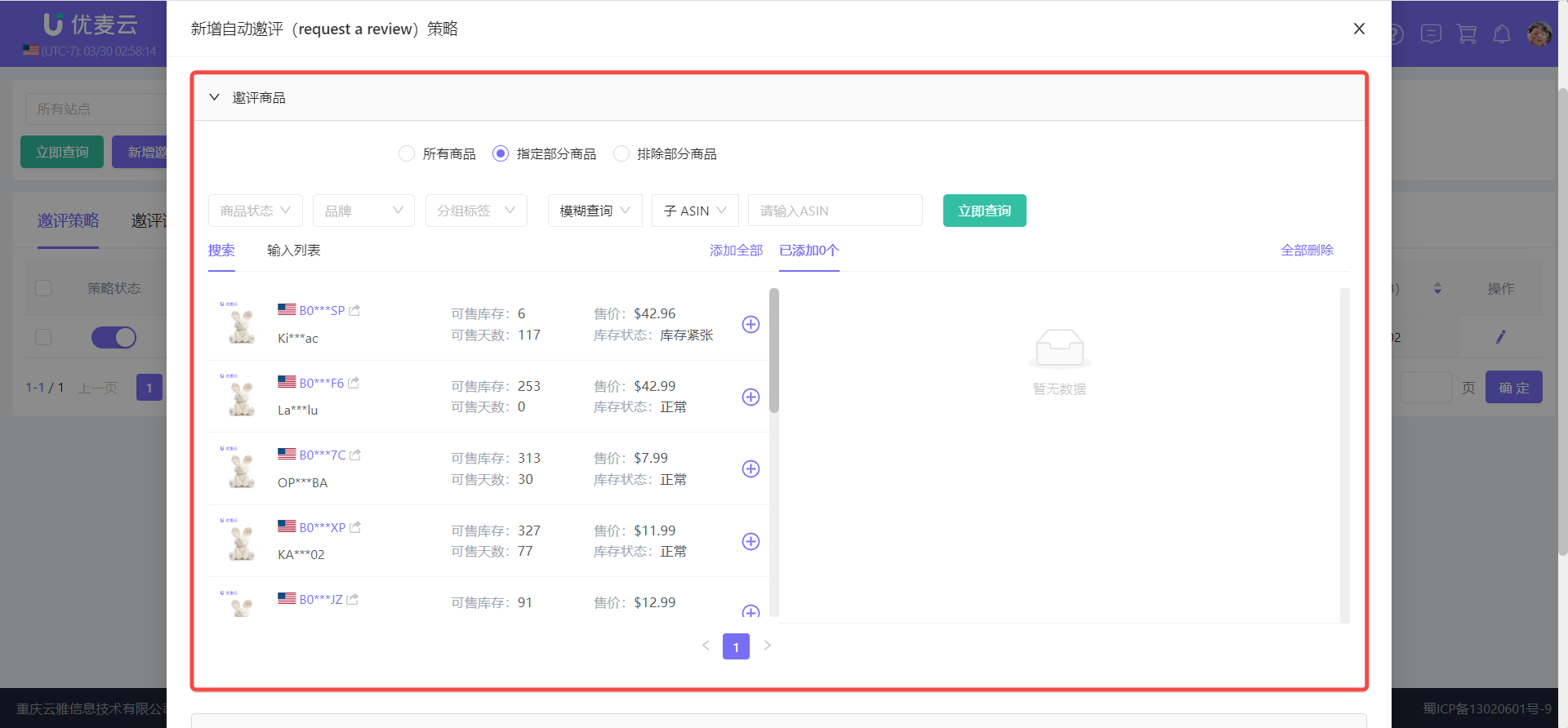
Task: Open the shopping cart icon in header
Action: [x=1467, y=34]
